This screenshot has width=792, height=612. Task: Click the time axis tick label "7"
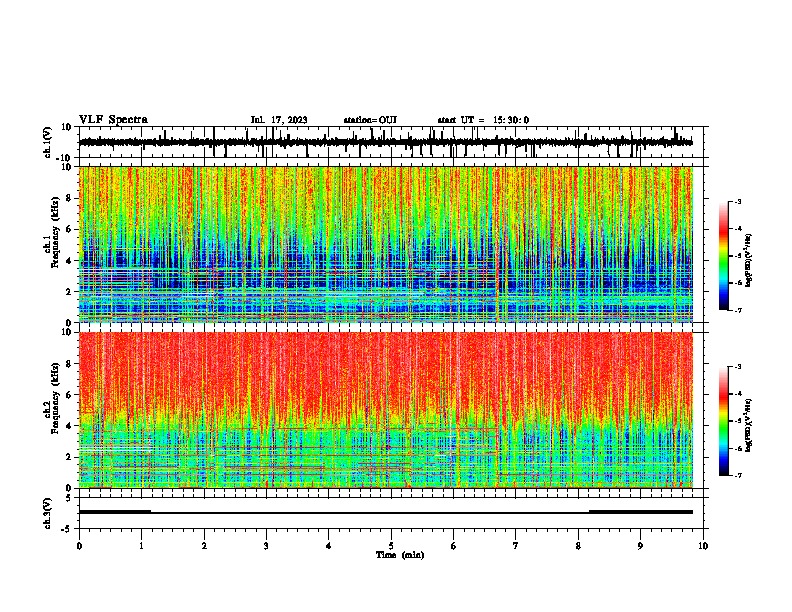tap(516, 546)
